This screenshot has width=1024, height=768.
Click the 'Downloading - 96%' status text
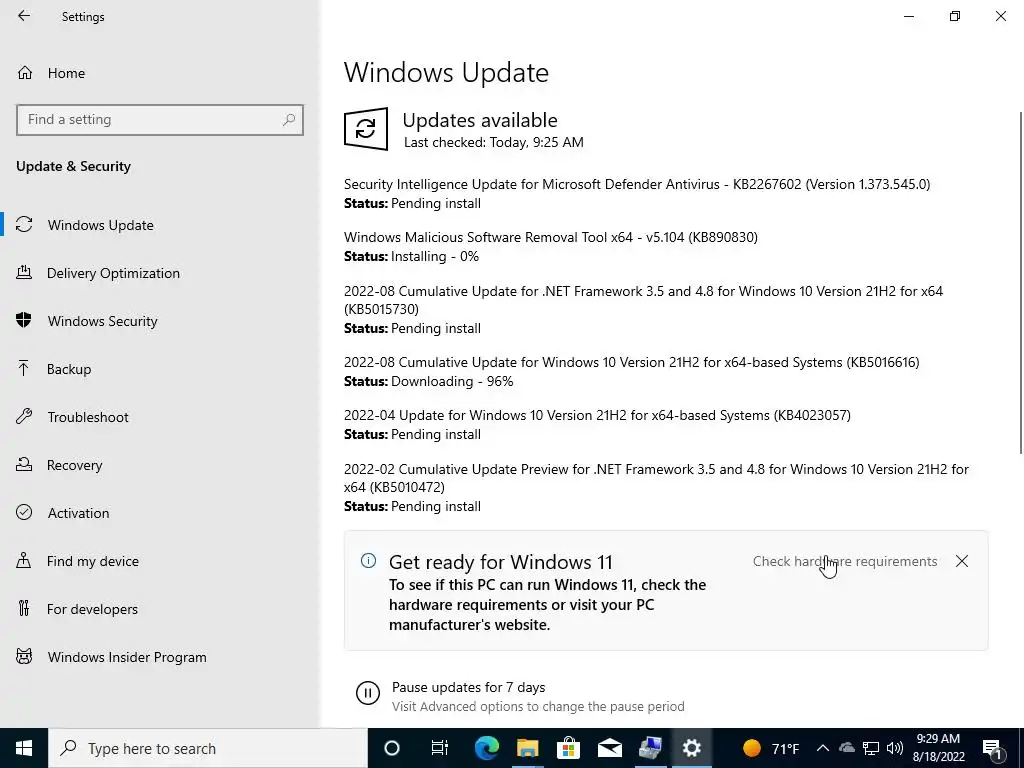(452, 381)
